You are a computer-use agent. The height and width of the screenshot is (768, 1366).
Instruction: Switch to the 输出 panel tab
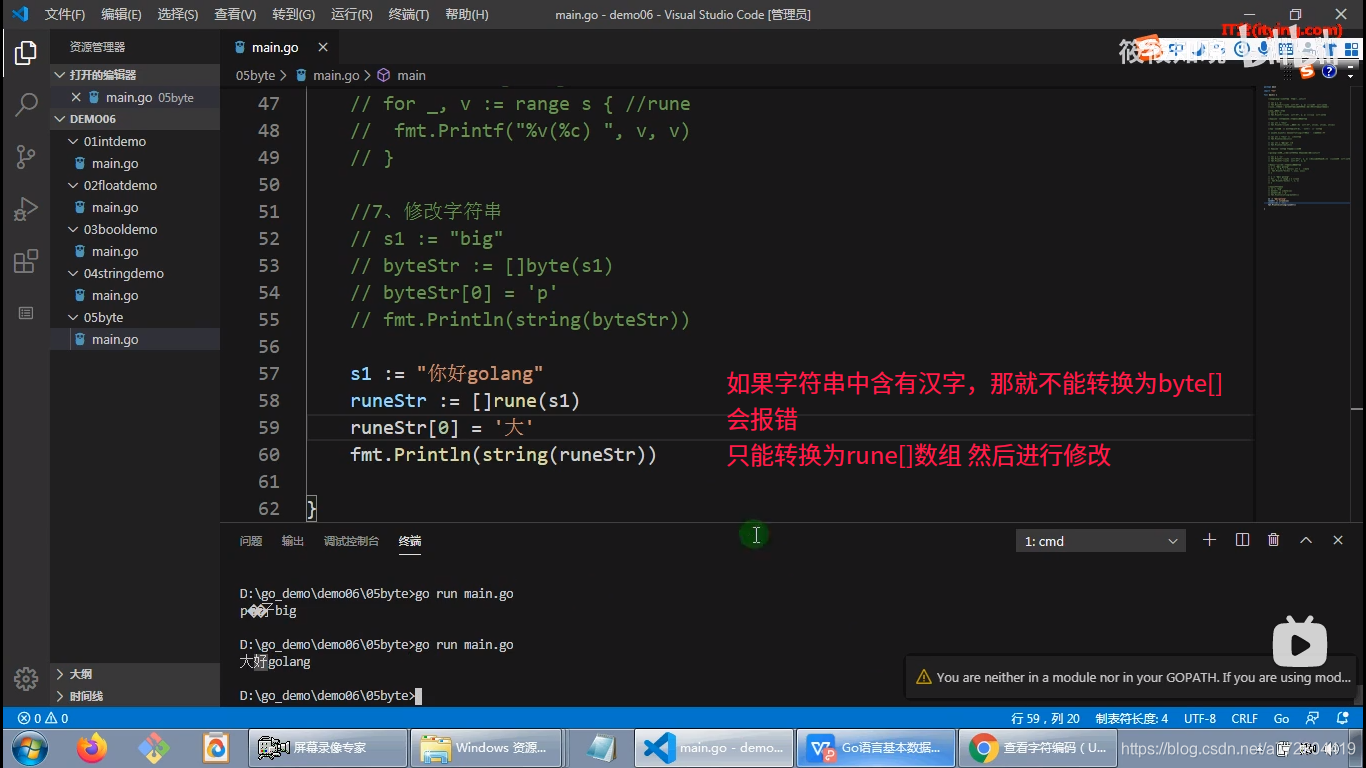(293, 541)
